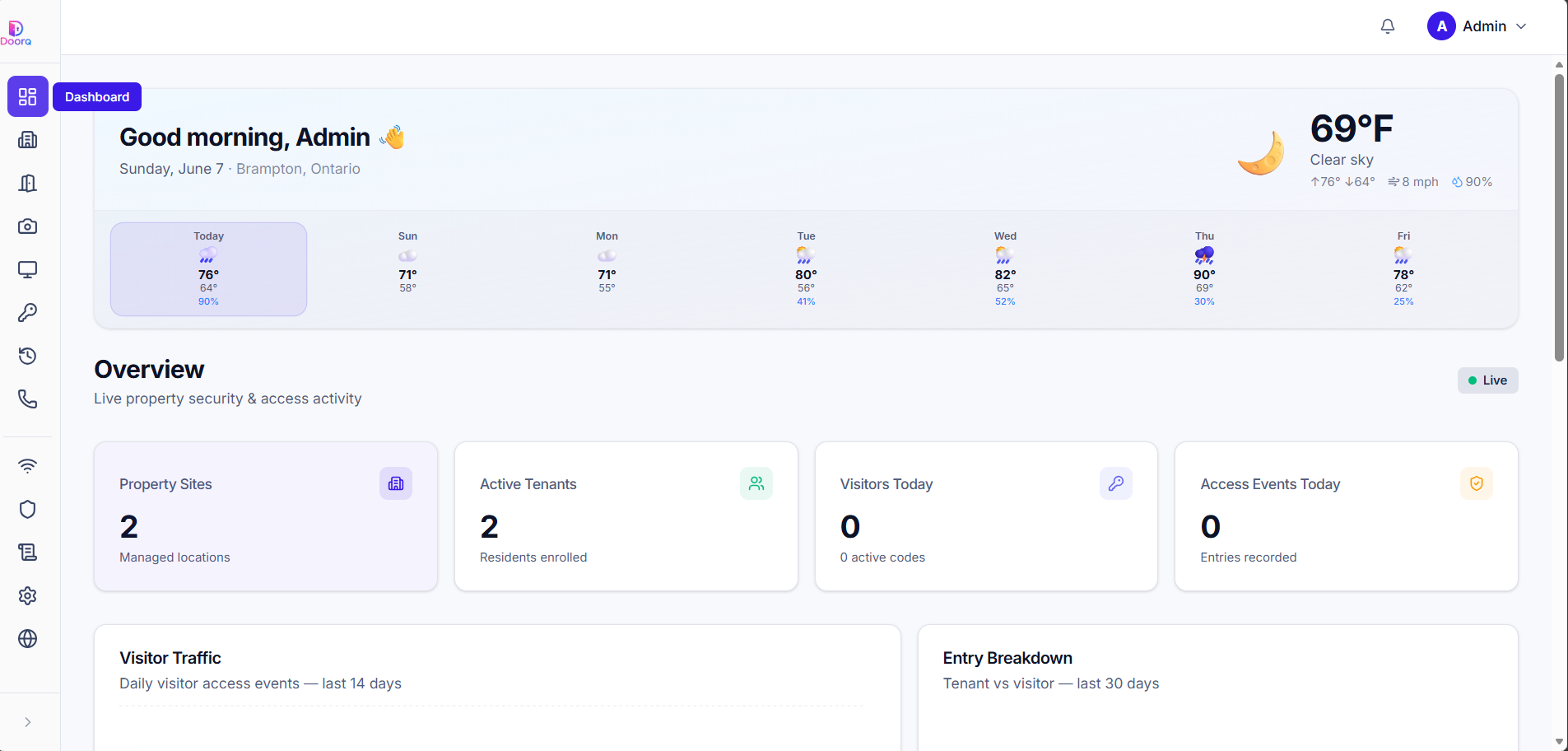This screenshot has height=751, width=1568.
Task: Open the Dashboard grid icon in sidebar
Action: click(28, 96)
